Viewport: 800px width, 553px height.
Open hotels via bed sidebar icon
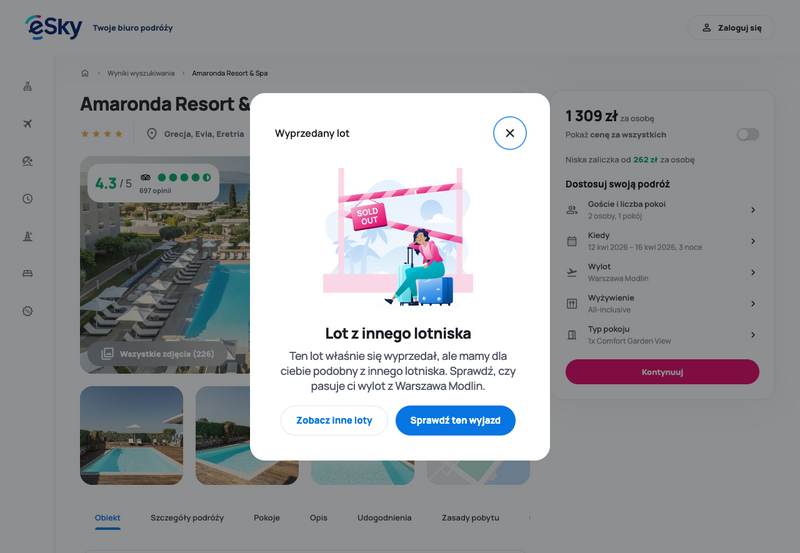pyautogui.click(x=28, y=273)
